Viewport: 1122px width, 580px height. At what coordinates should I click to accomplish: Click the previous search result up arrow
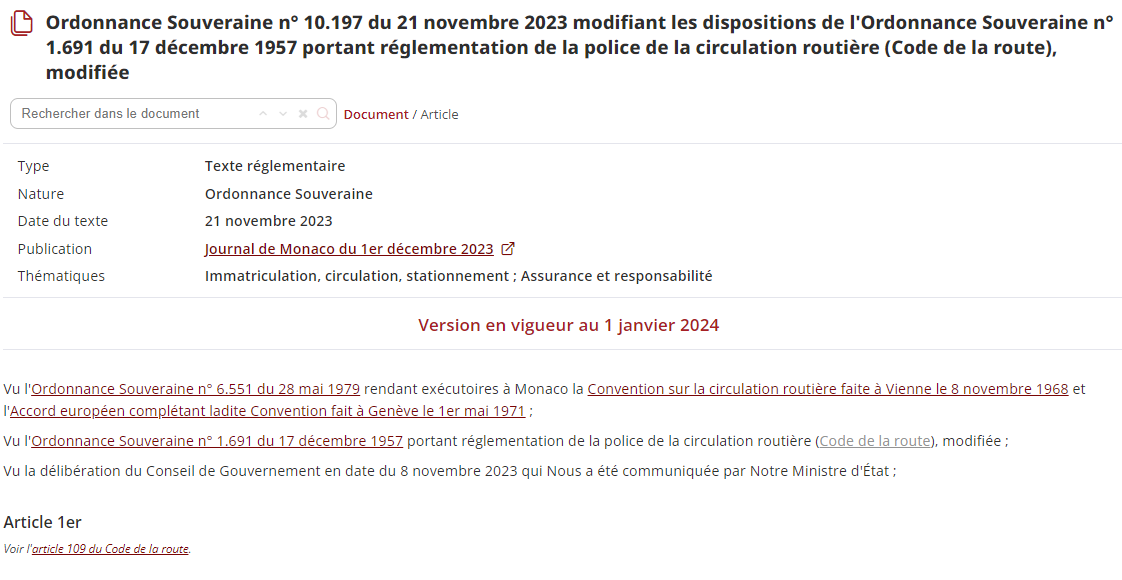click(263, 114)
